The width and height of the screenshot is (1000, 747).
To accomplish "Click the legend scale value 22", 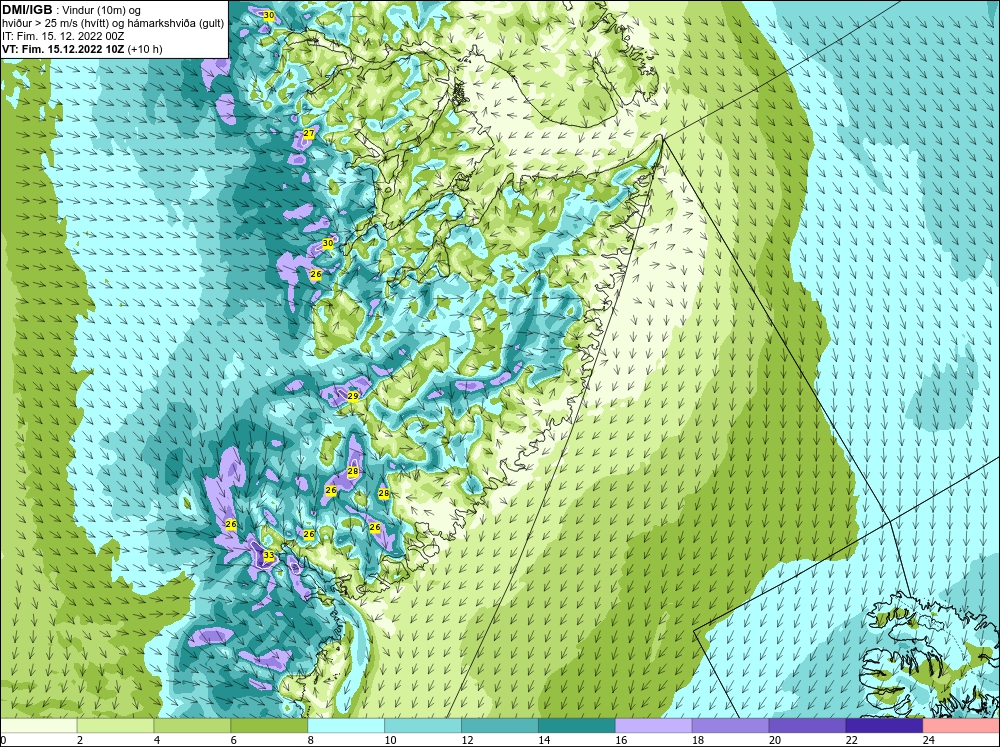I will point(851,740).
